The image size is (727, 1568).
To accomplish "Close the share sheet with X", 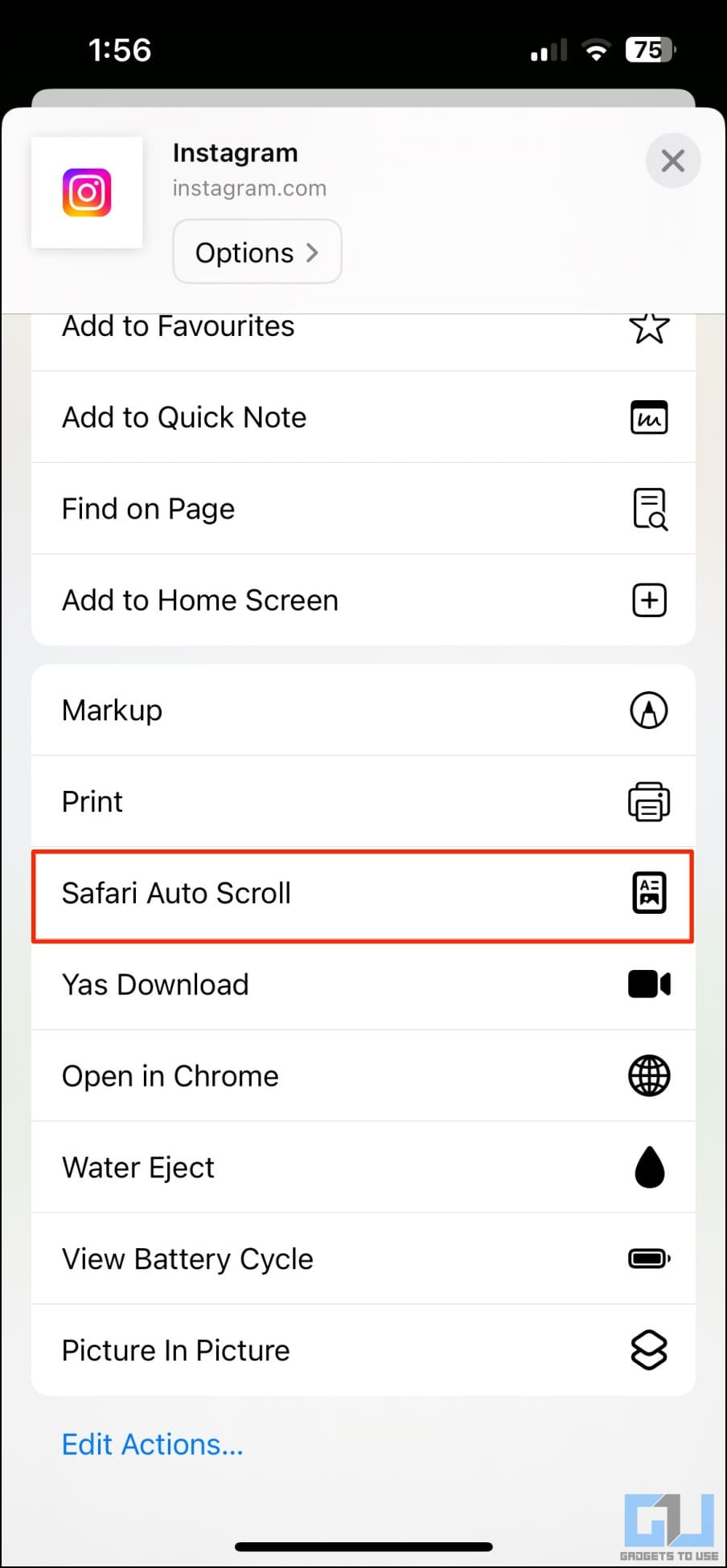I will (x=673, y=161).
